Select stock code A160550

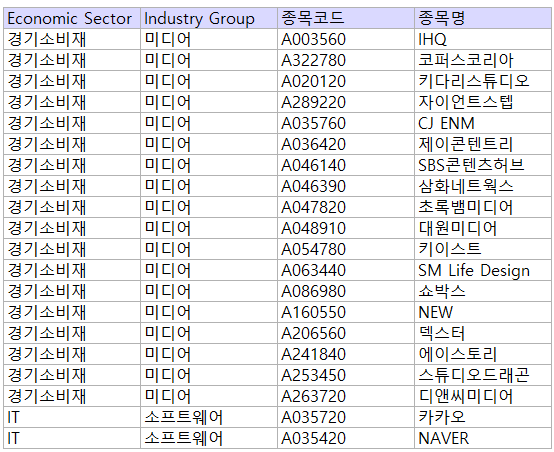click(x=346, y=312)
